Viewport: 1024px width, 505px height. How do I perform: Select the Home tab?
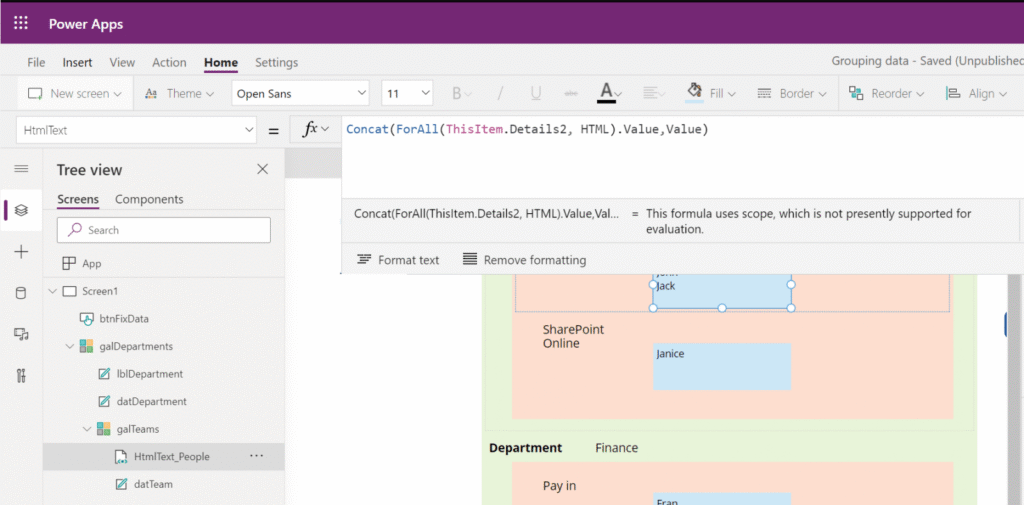(221, 63)
